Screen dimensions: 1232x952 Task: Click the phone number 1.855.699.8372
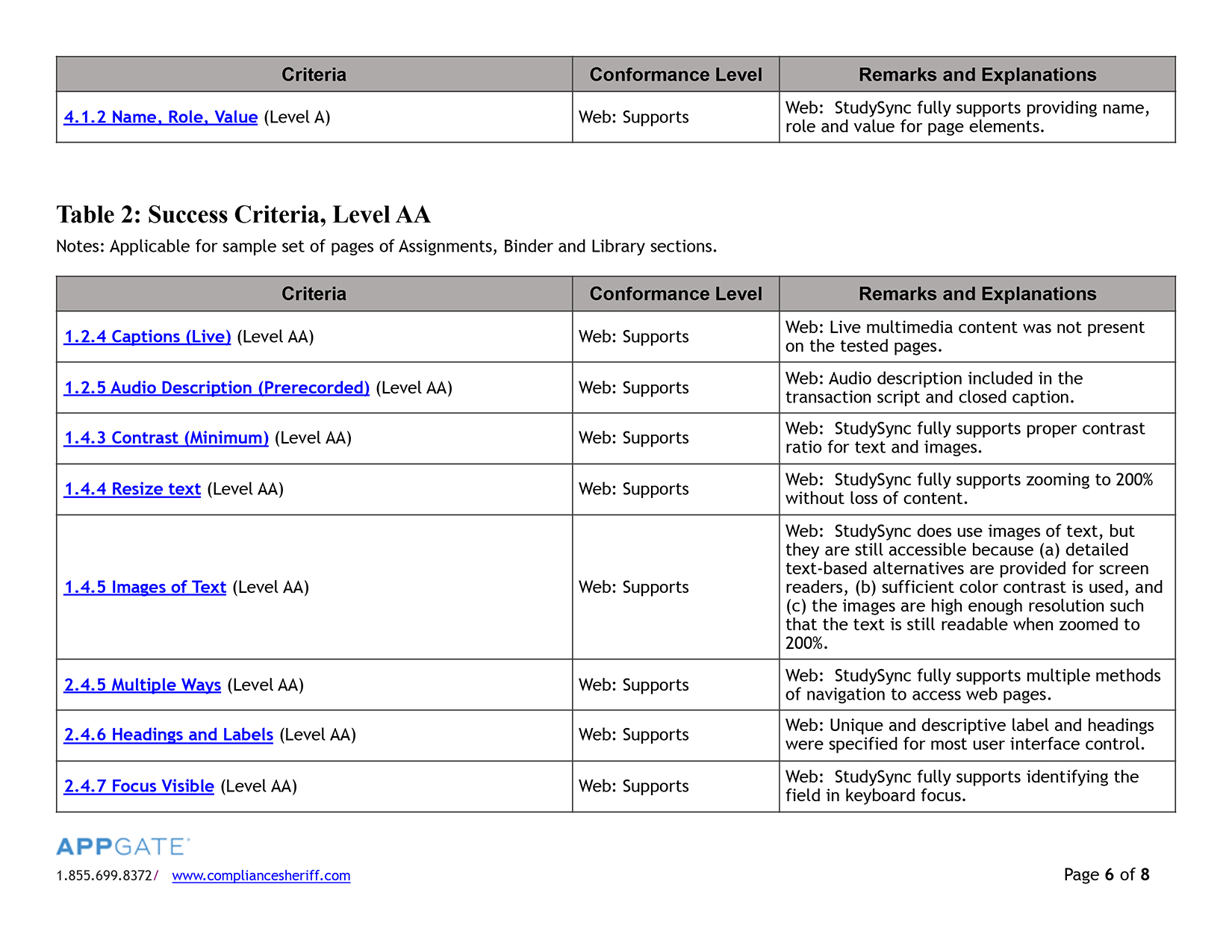point(105,875)
